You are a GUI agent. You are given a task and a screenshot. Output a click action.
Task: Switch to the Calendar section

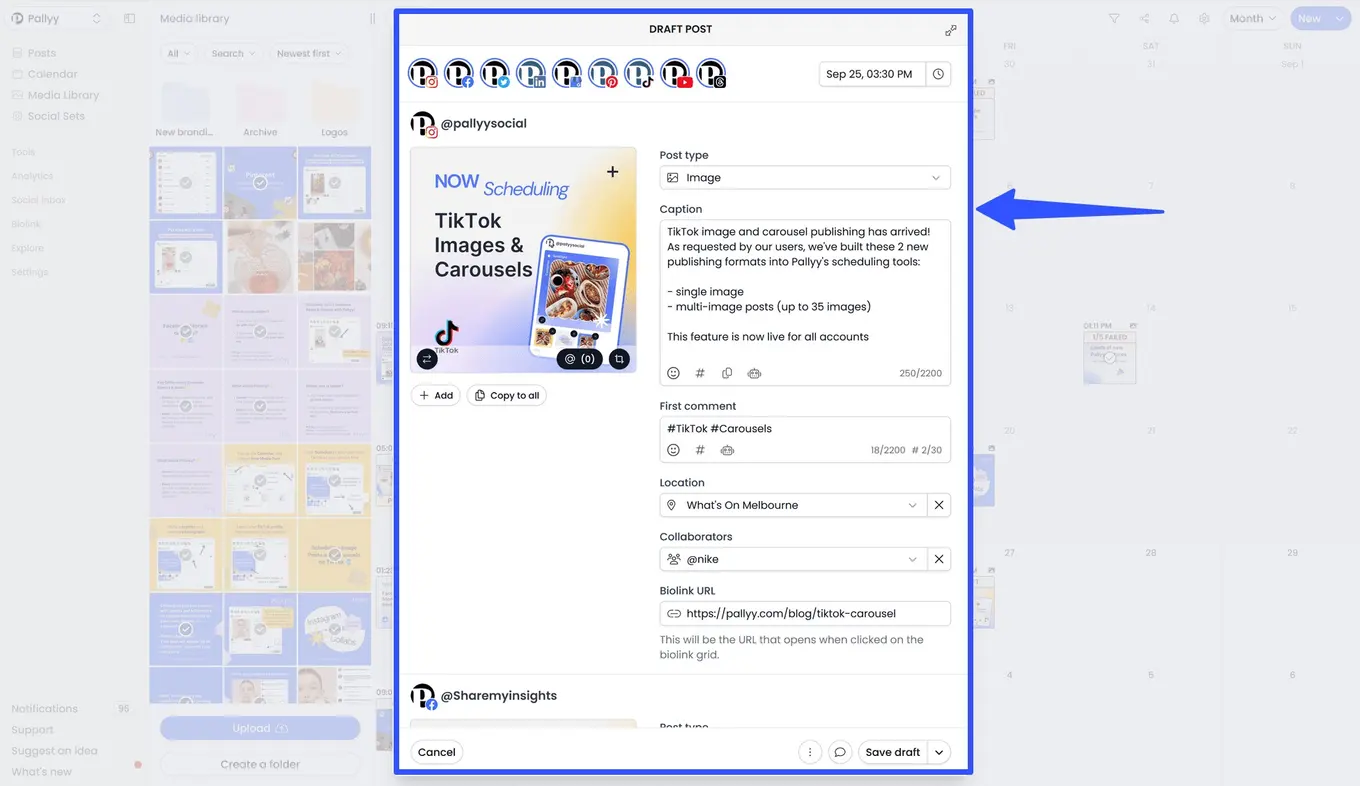(x=46, y=73)
